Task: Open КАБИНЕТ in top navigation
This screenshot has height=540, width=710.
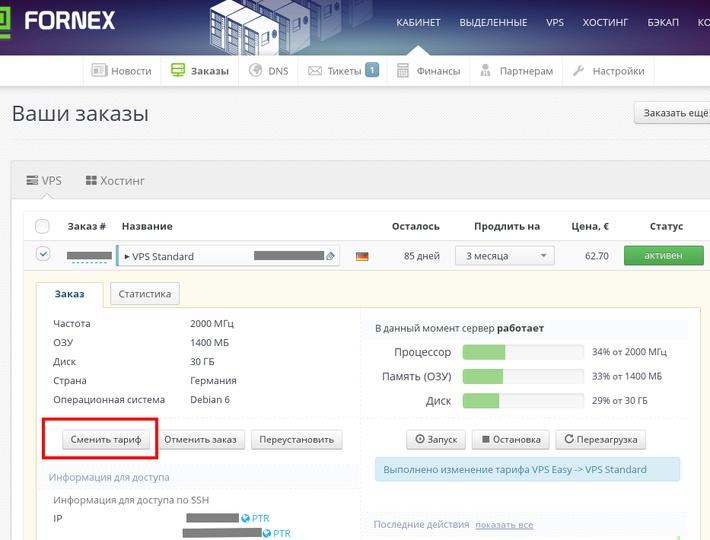Action: (418, 23)
